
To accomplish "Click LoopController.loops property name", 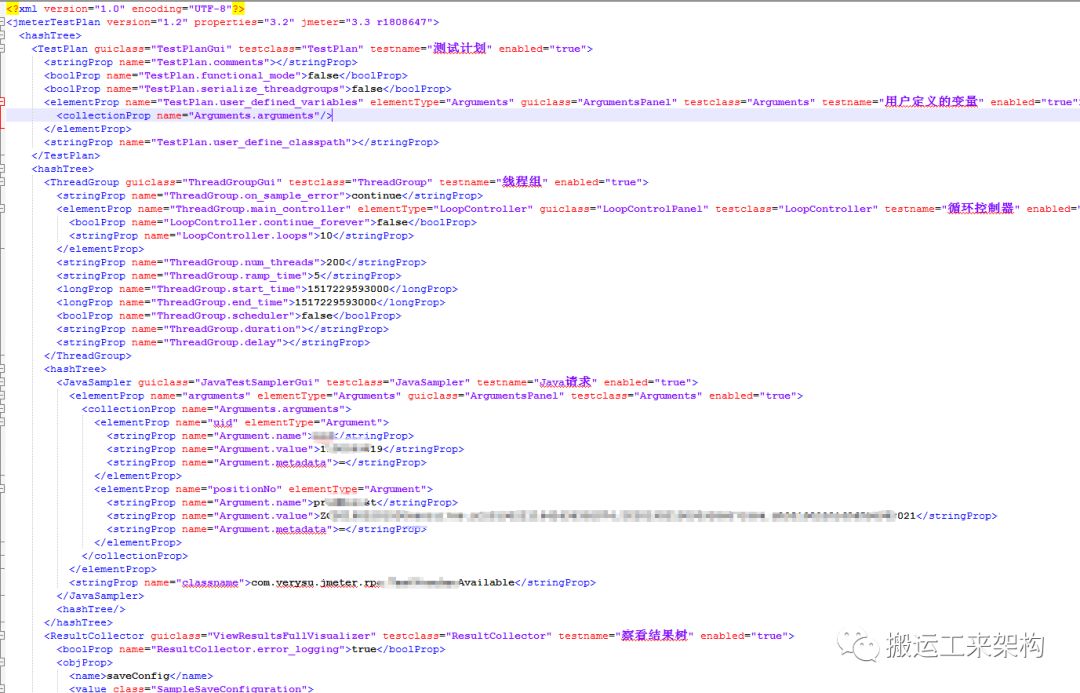I will click(245, 236).
